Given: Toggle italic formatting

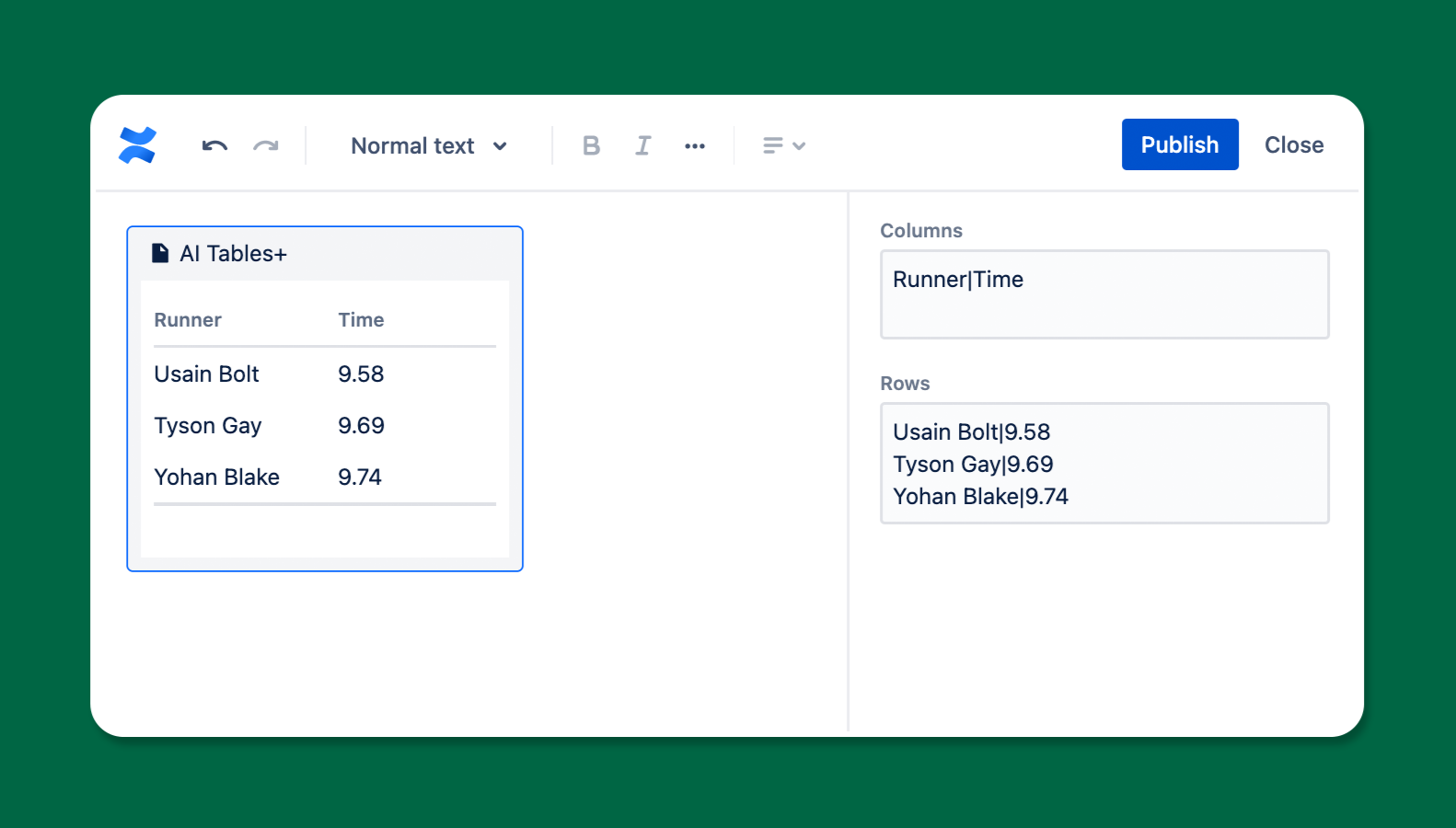Looking at the screenshot, I should [x=642, y=145].
